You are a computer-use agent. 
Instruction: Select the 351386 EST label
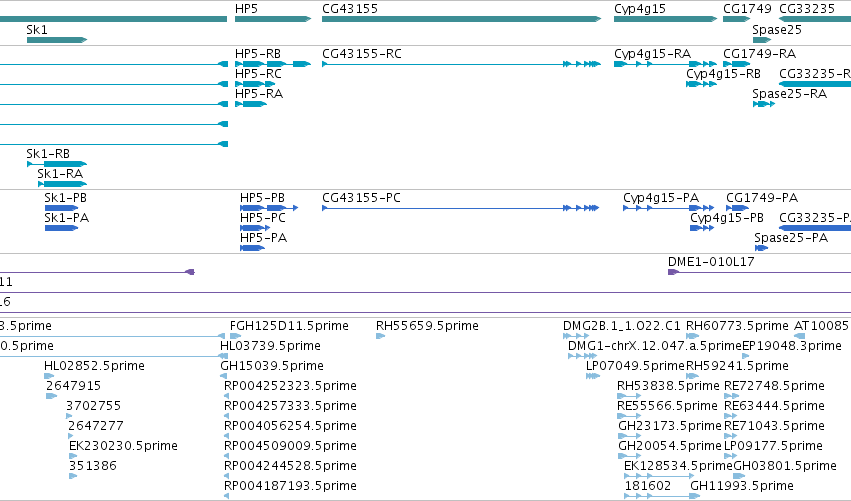coord(92,466)
